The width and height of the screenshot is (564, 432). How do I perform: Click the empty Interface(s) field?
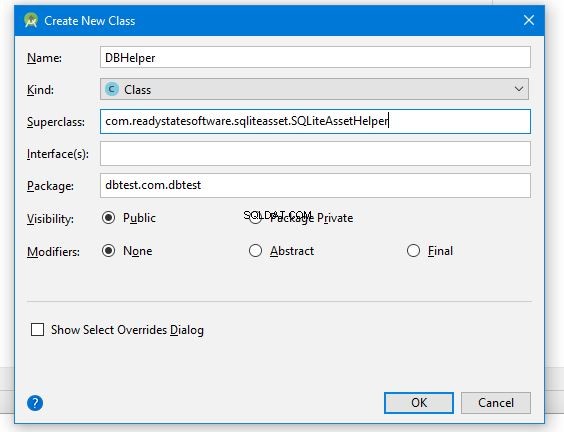tap(315, 154)
